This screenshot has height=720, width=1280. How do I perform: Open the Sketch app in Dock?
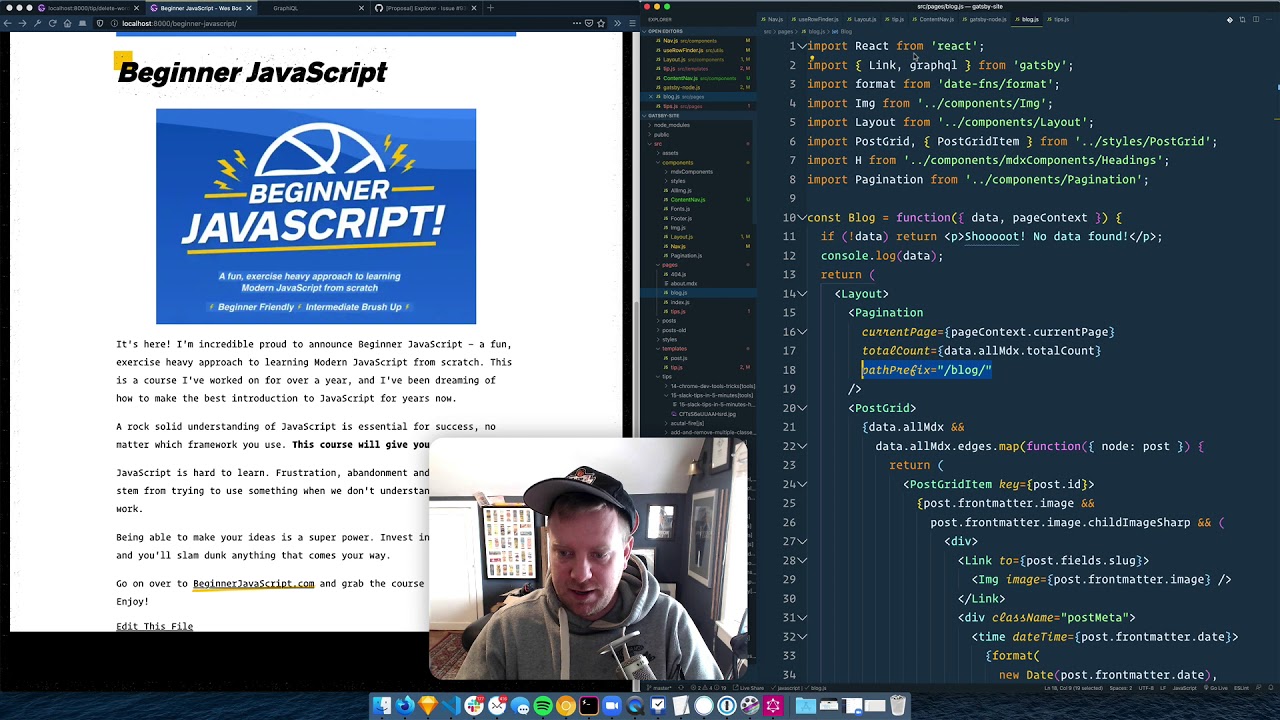coord(428,705)
